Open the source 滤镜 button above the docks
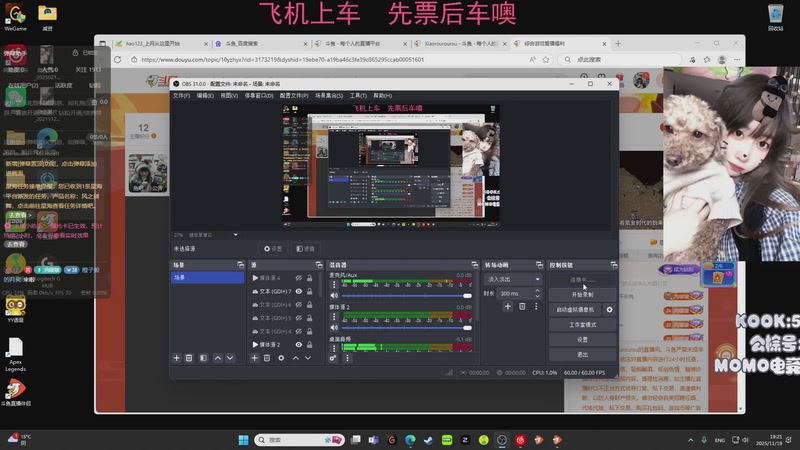The height and width of the screenshot is (450, 800). pyautogui.click(x=306, y=248)
